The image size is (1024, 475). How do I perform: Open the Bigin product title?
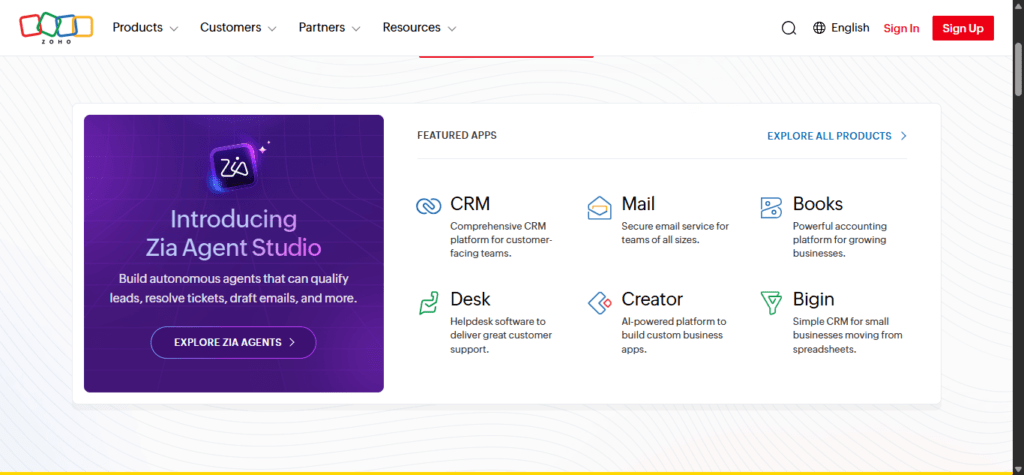814,299
